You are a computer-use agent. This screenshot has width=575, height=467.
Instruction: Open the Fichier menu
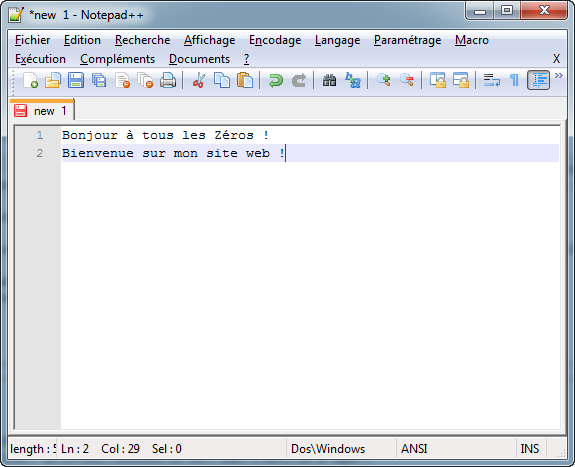tap(32, 40)
